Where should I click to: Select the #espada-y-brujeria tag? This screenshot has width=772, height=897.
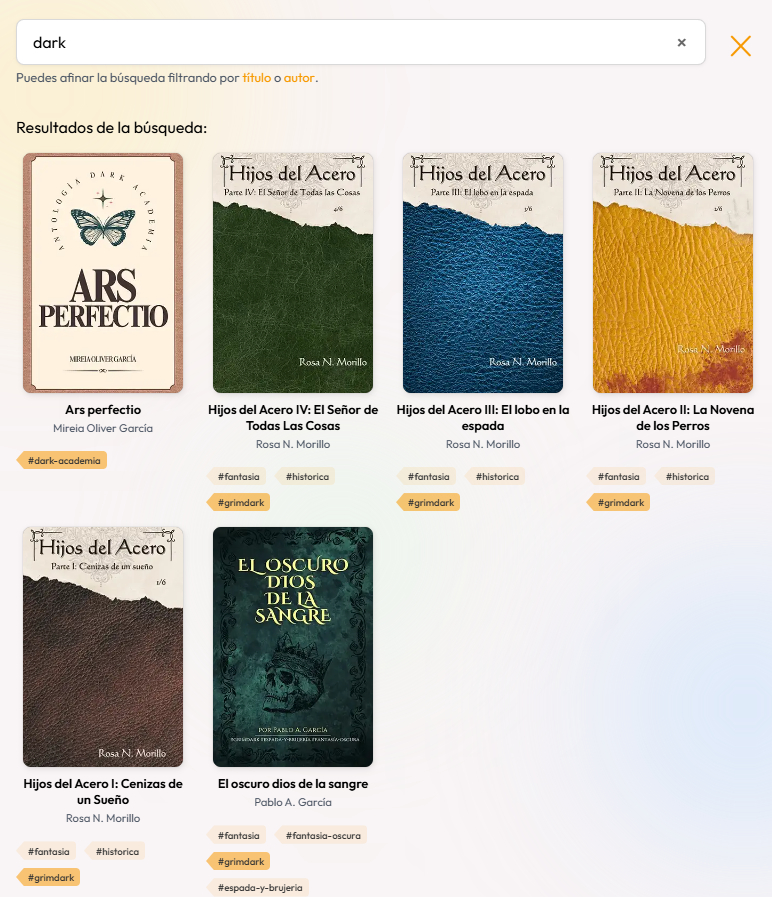click(259, 888)
